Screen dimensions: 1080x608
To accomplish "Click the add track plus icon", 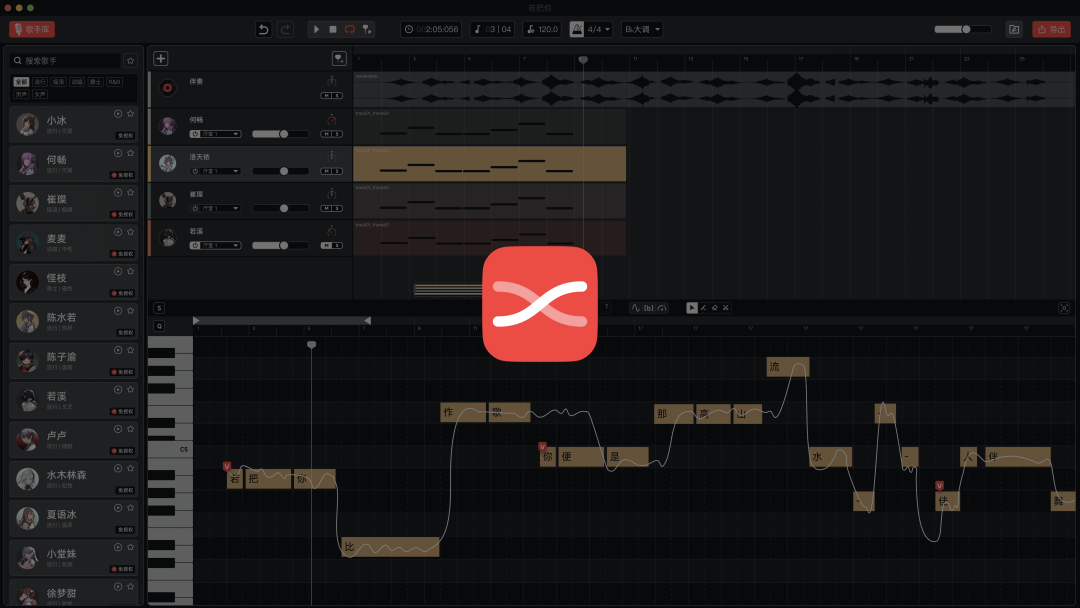I will click(160, 59).
